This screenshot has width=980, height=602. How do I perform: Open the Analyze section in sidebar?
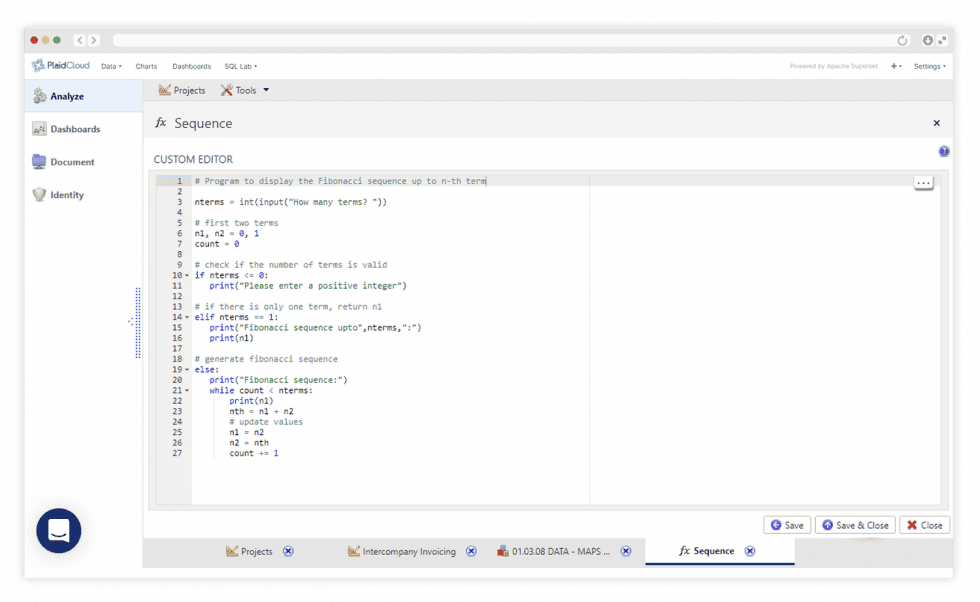(83, 96)
